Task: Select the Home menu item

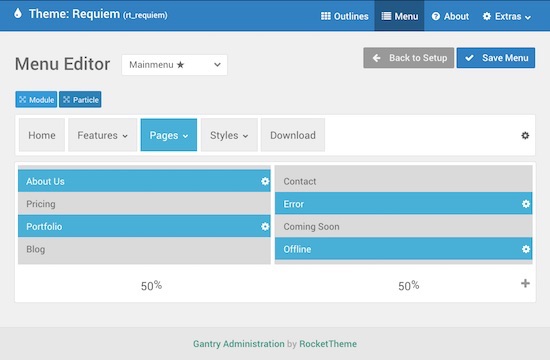Action: click(42, 135)
